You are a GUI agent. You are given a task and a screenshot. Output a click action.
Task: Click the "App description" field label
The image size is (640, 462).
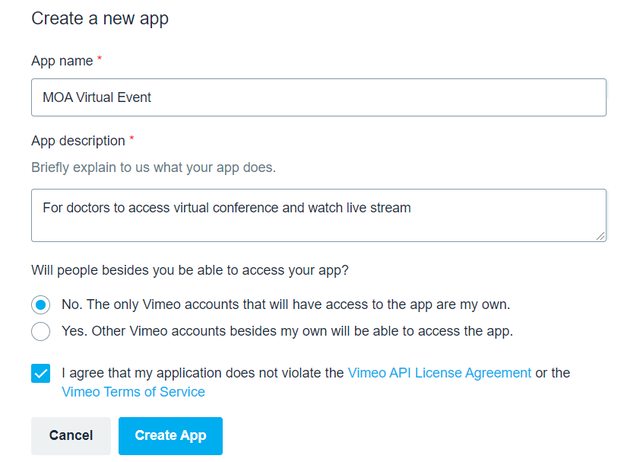(x=78, y=141)
